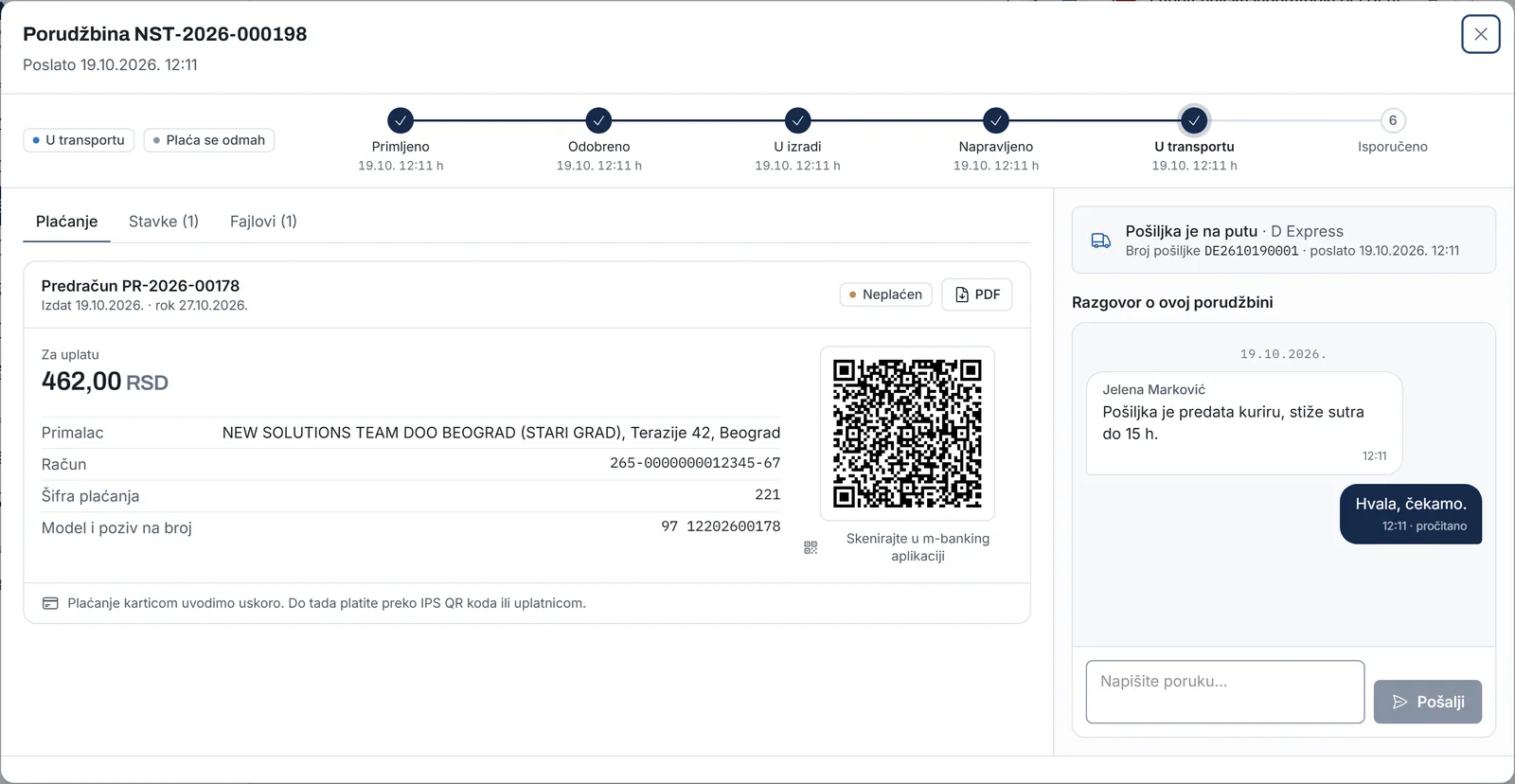Click the Napravljeno step checkmark
The height and width of the screenshot is (784, 1515).
click(995, 120)
